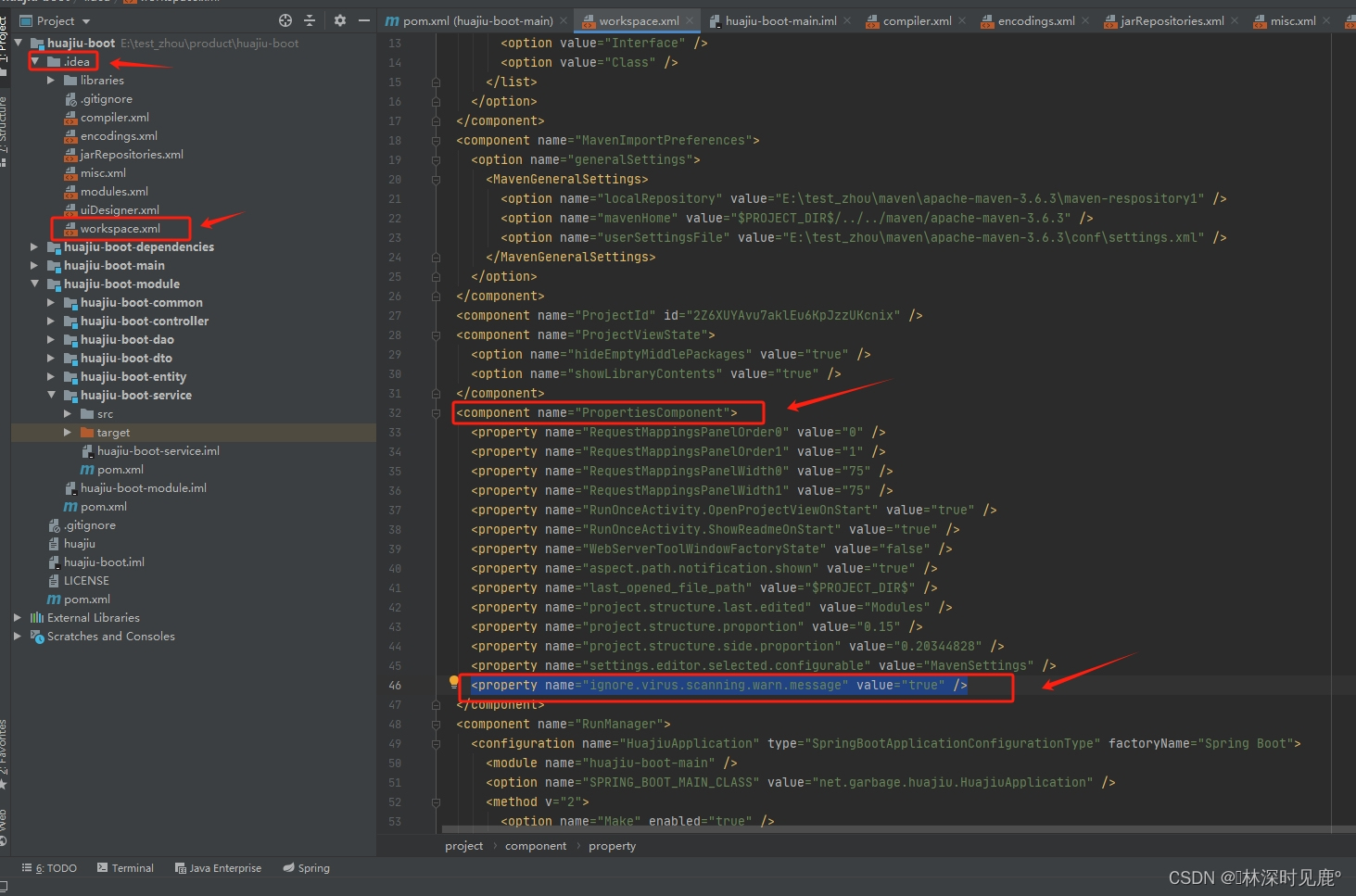Toggle the Structure side tool window

[x=5, y=130]
